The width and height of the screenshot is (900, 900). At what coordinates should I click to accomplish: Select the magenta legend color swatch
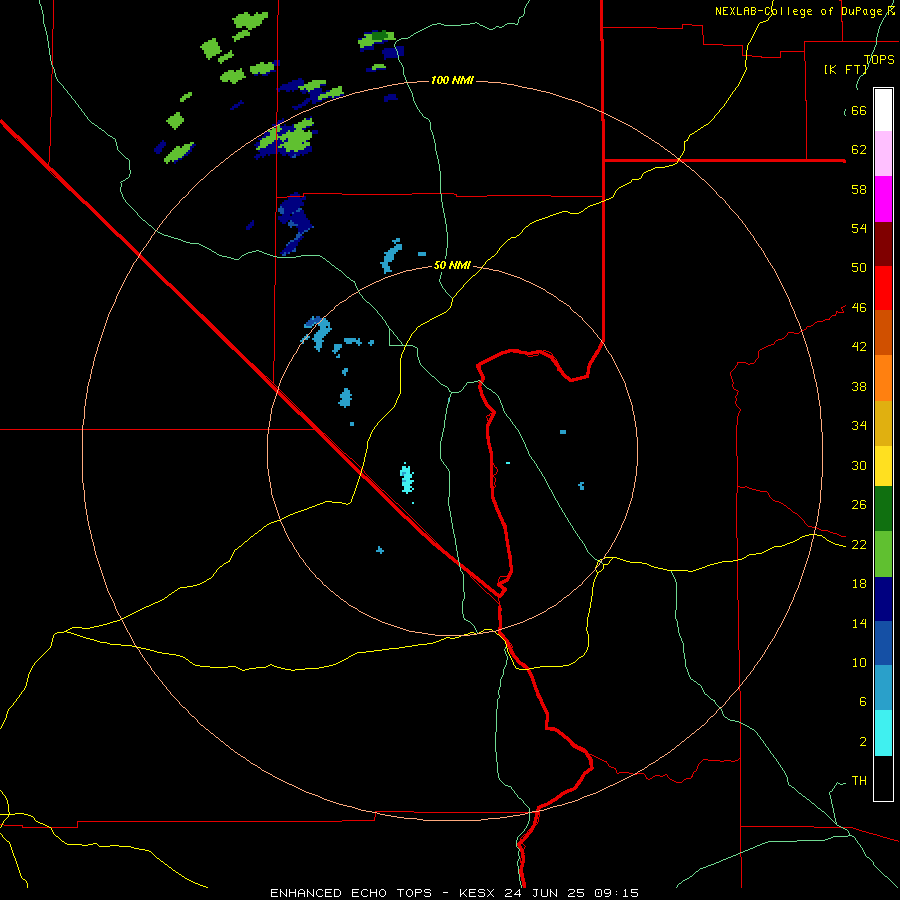[883, 199]
